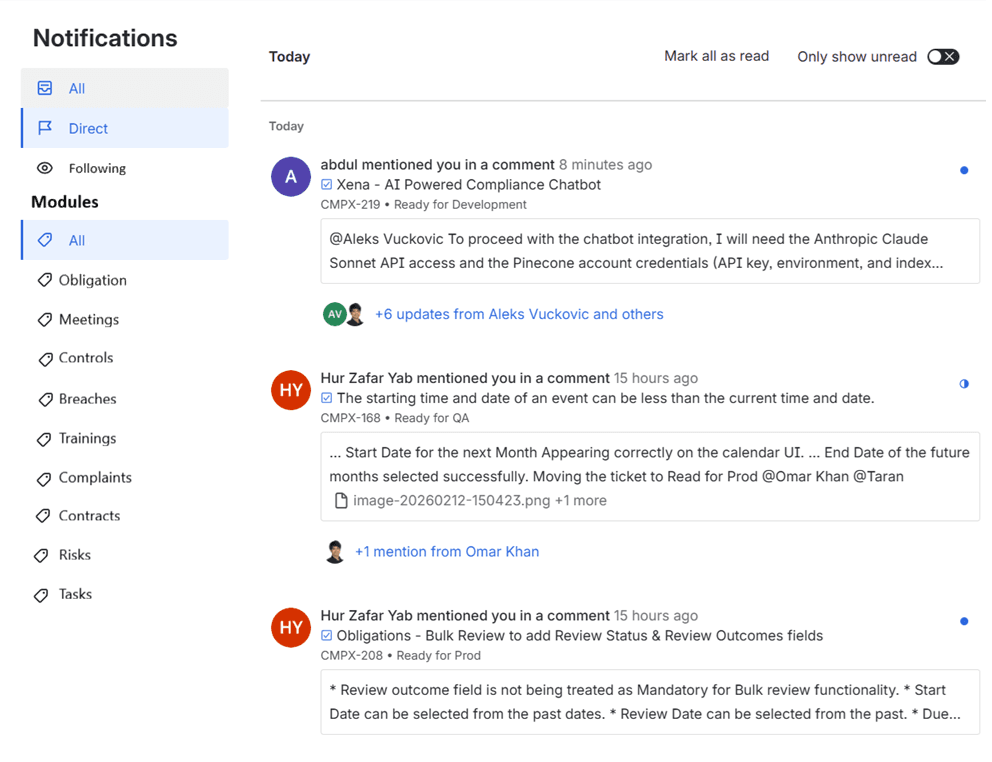Open the CMPX-208 bulk review comment box

point(650,702)
